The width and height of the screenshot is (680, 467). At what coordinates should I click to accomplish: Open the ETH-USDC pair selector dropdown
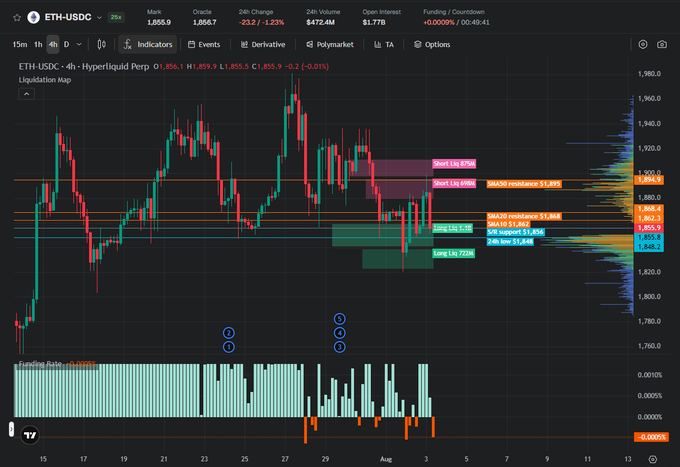[99, 18]
